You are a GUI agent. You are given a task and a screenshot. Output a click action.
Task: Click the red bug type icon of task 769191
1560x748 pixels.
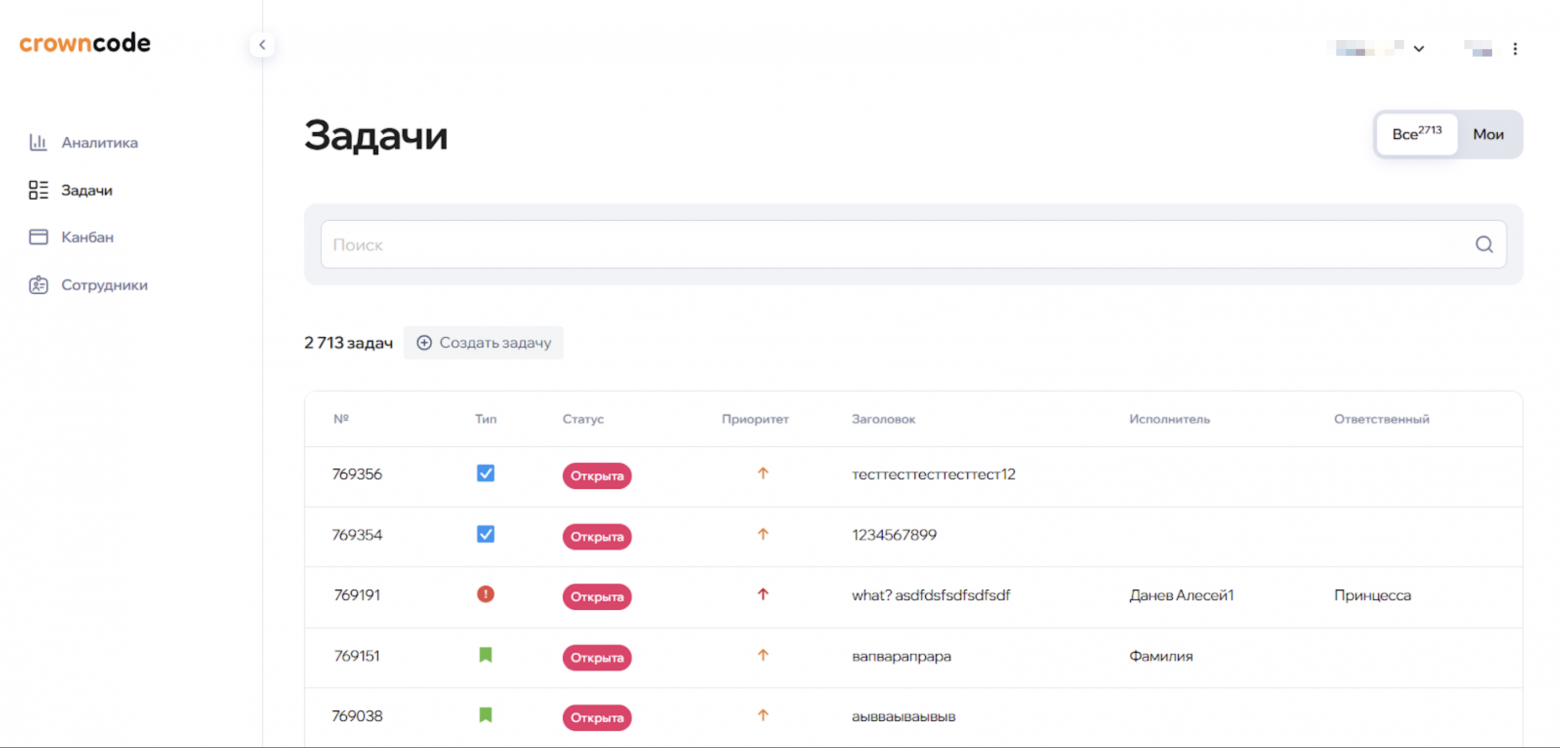coord(486,594)
